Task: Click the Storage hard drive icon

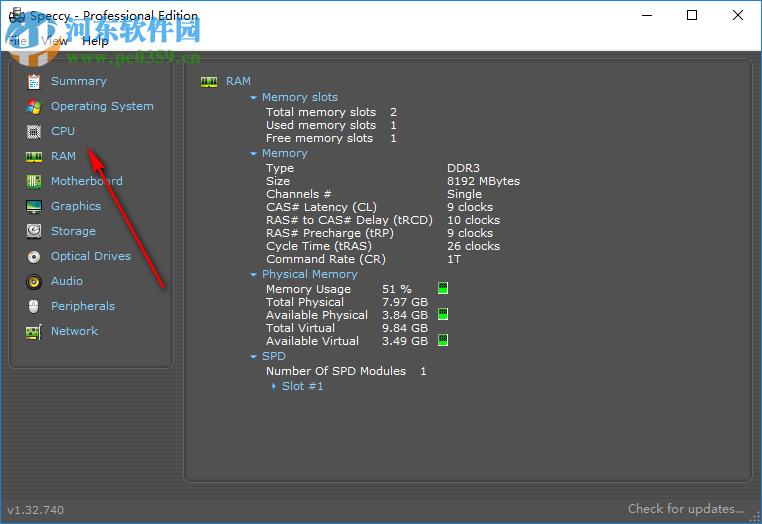Action: click(x=34, y=231)
